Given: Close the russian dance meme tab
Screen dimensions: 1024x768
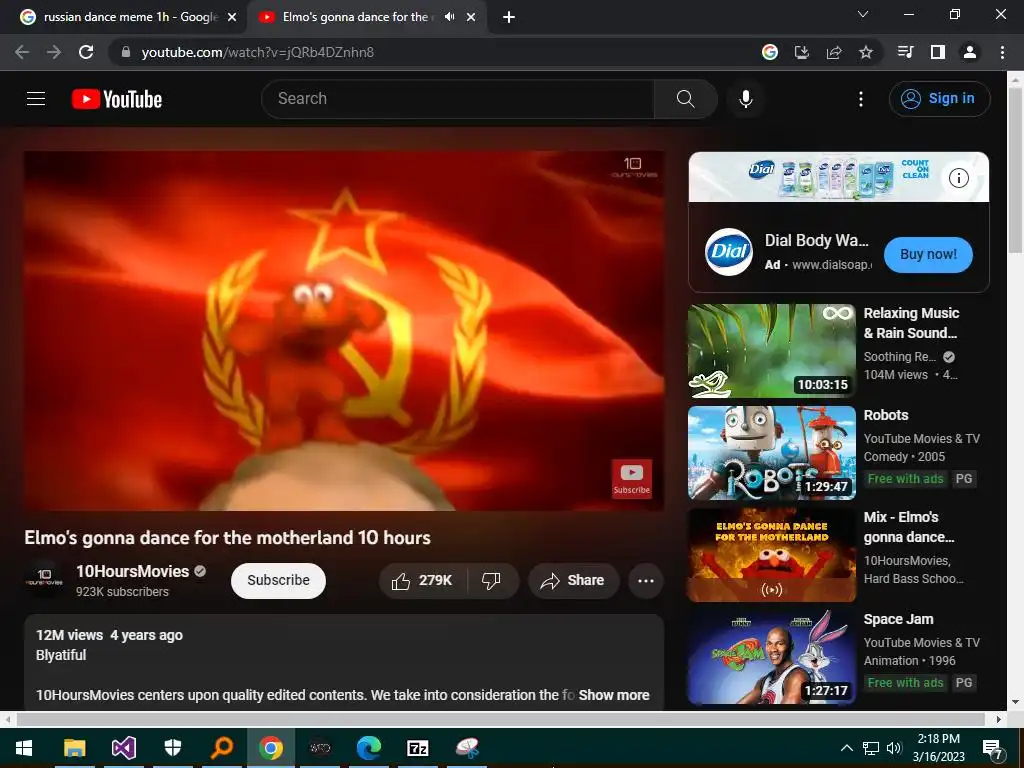Looking at the screenshot, I should pos(232,18).
